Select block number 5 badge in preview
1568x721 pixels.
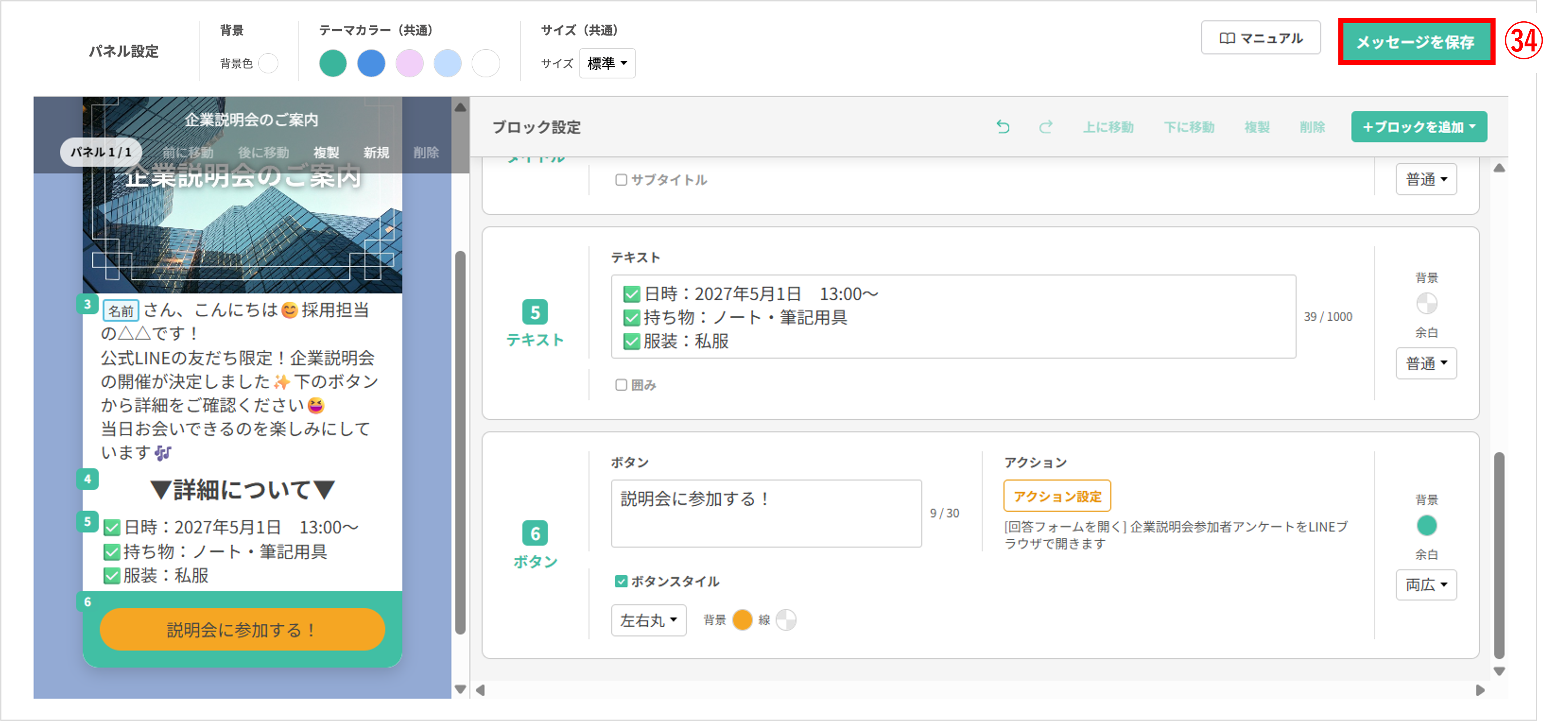88,521
